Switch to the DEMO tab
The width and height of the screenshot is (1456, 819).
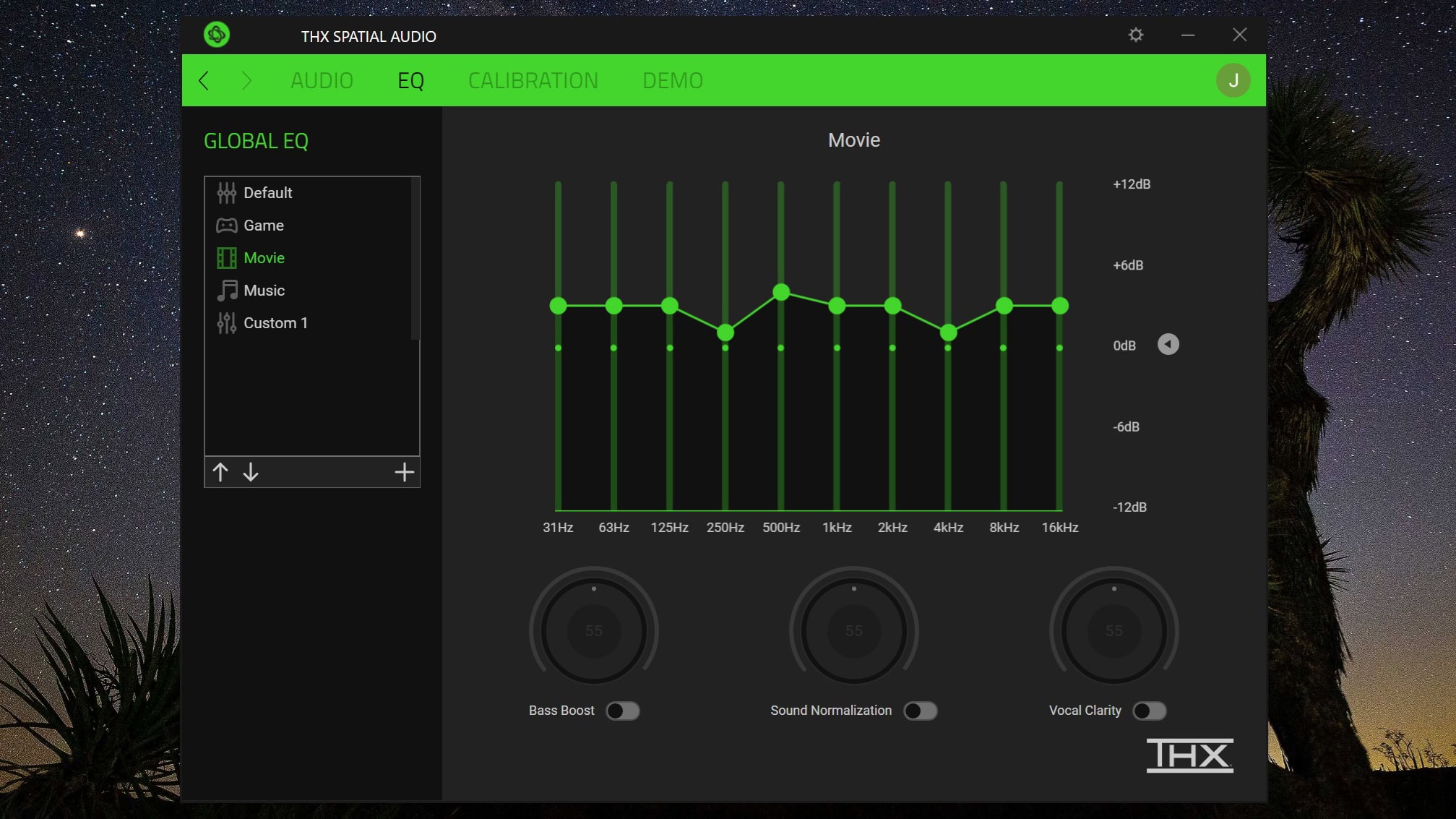pyautogui.click(x=673, y=80)
